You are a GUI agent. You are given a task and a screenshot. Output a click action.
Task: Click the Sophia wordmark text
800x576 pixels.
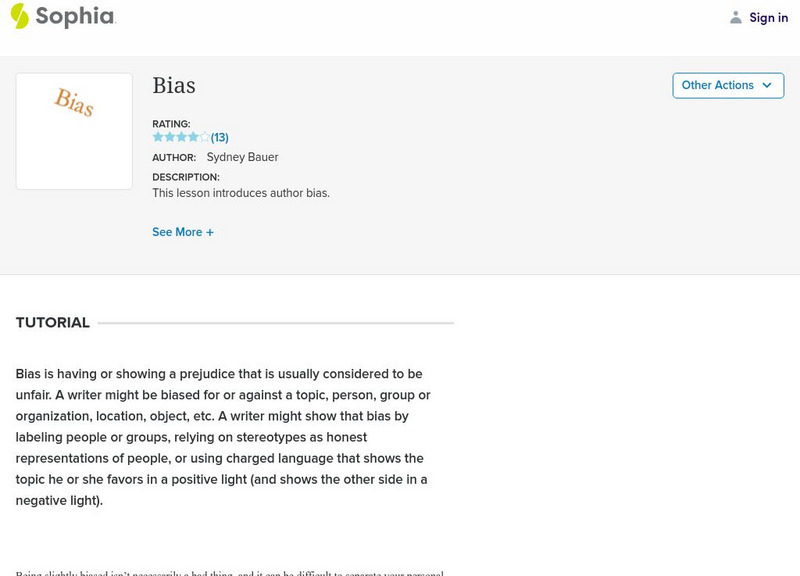(x=75, y=17)
